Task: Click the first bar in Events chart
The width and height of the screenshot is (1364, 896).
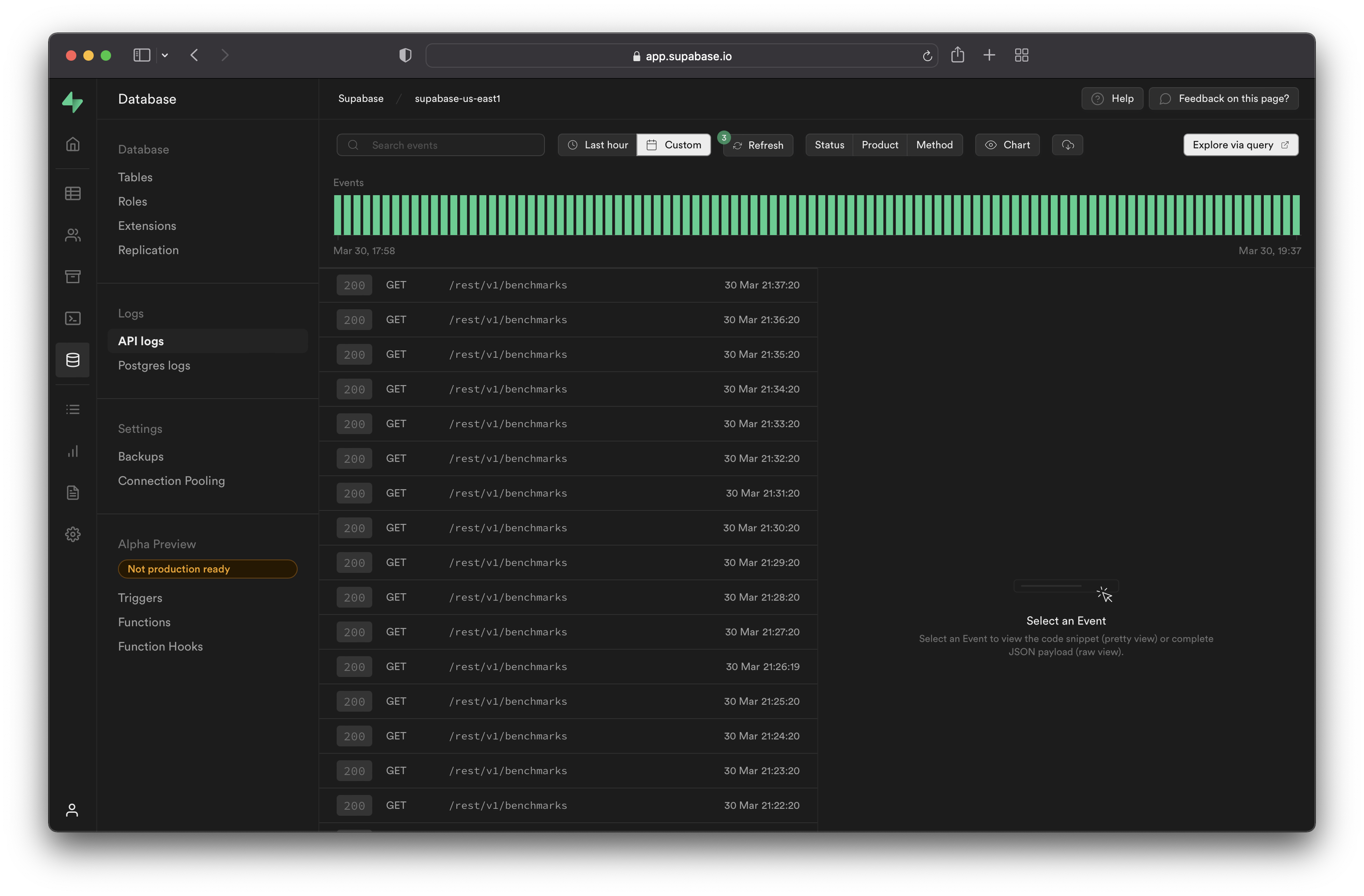Action: [x=338, y=215]
